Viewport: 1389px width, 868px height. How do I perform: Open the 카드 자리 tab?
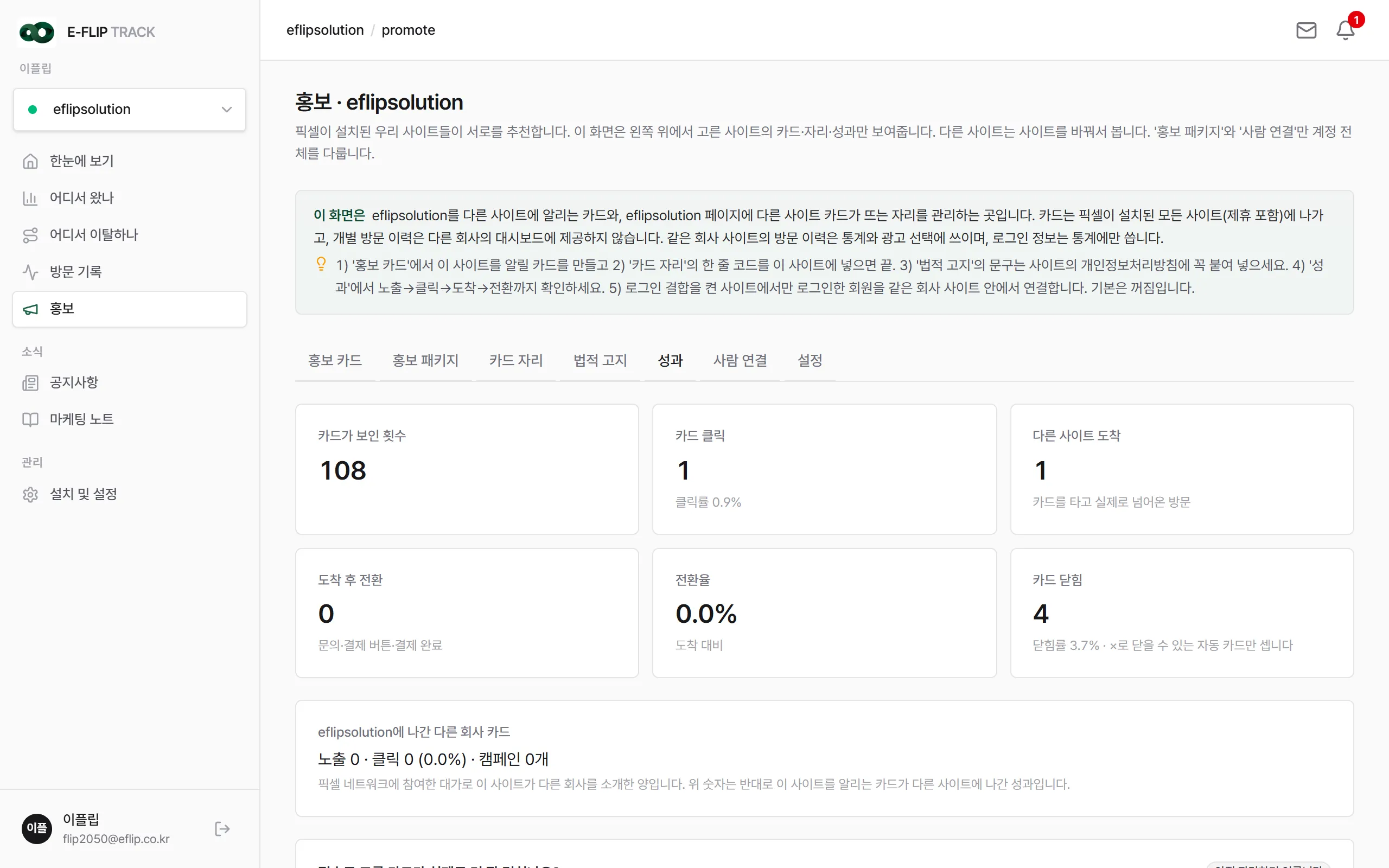(515, 361)
